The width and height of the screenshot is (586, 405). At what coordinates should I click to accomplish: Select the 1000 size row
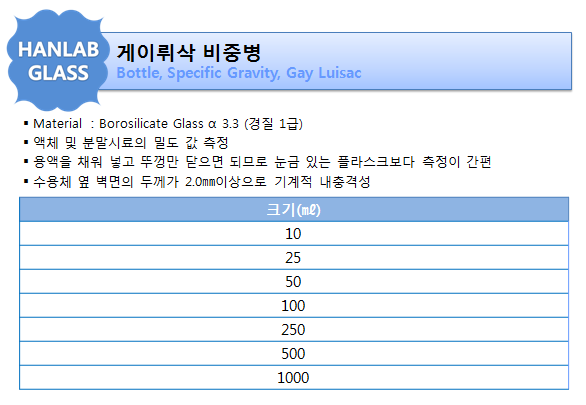pyautogui.click(x=294, y=377)
